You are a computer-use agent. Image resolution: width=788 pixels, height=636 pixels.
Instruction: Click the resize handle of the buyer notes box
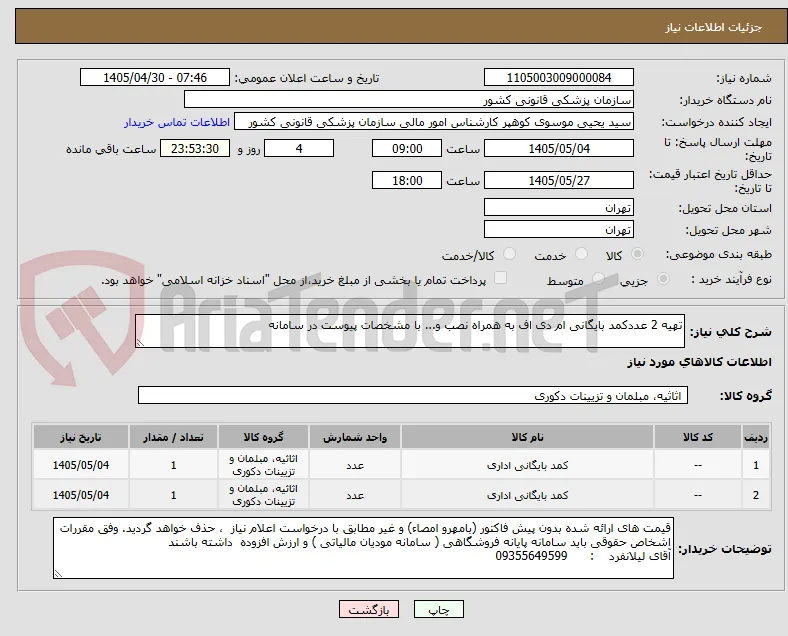(58, 574)
